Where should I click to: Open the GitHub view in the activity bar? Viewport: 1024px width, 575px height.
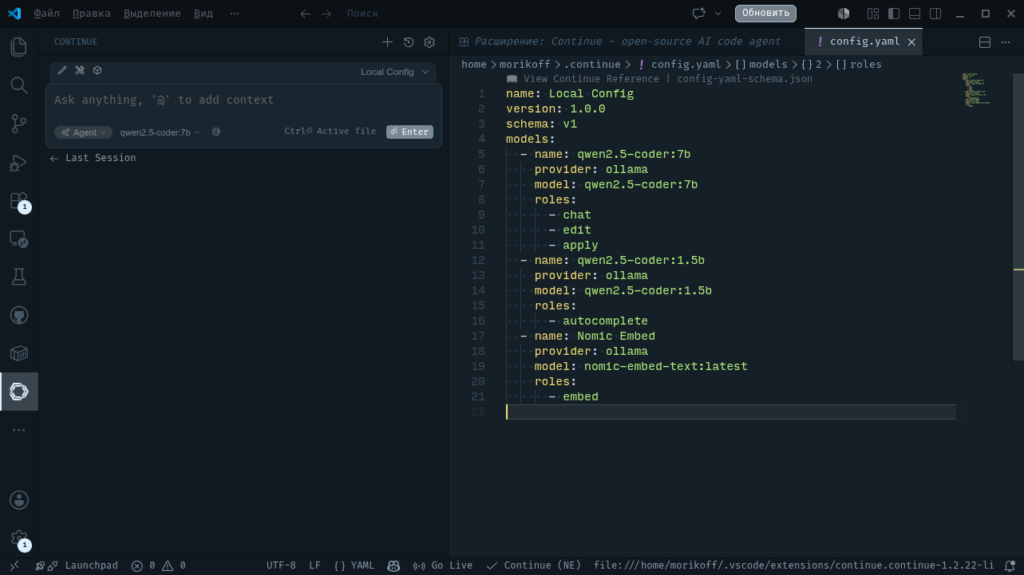click(x=19, y=316)
